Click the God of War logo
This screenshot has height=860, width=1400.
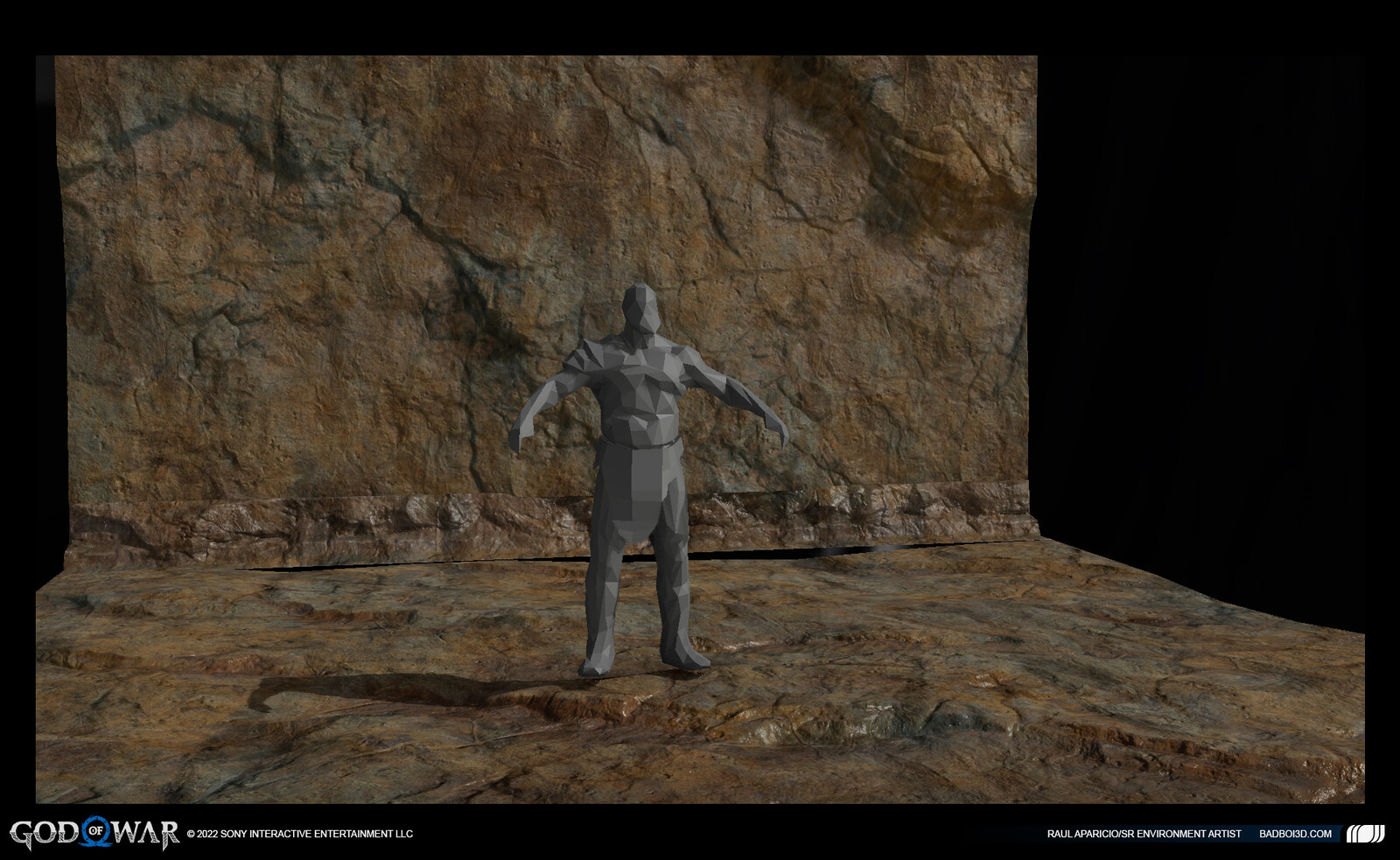(x=94, y=835)
